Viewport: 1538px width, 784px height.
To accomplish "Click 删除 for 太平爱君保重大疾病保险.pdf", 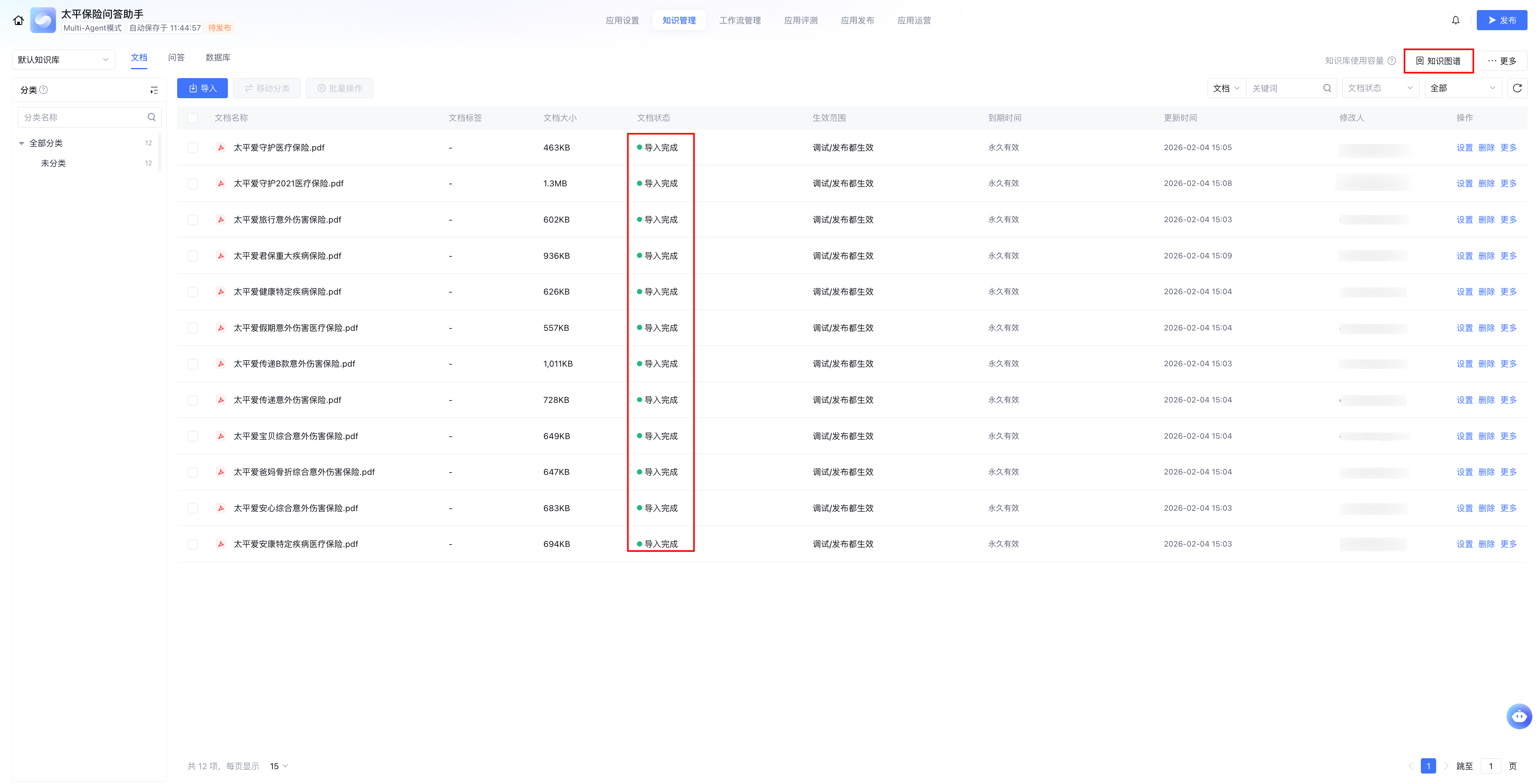I will [1486, 256].
